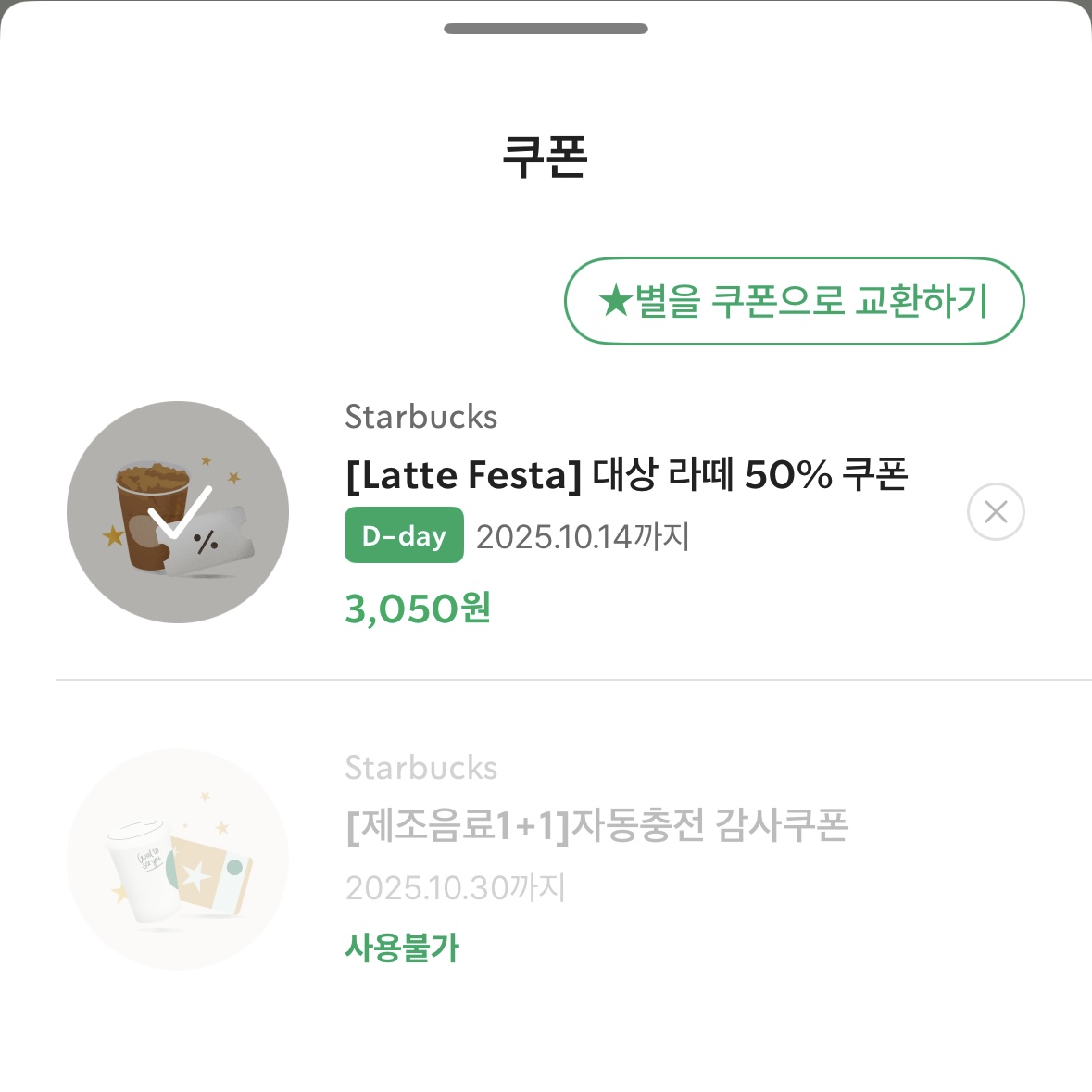The height and width of the screenshot is (1092, 1092).
Task: Tap the Starbucks brand label on the first coupon
Action: [x=421, y=418]
